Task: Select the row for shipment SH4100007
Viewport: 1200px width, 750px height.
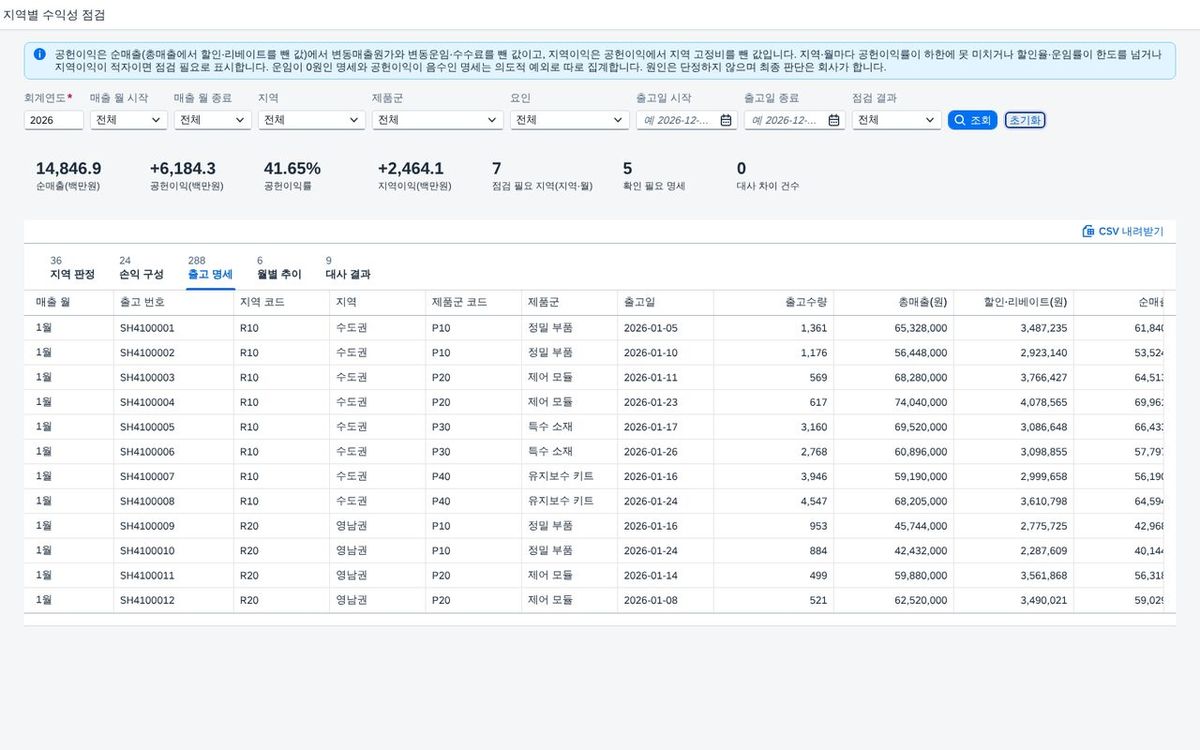Action: pyautogui.click(x=600, y=476)
